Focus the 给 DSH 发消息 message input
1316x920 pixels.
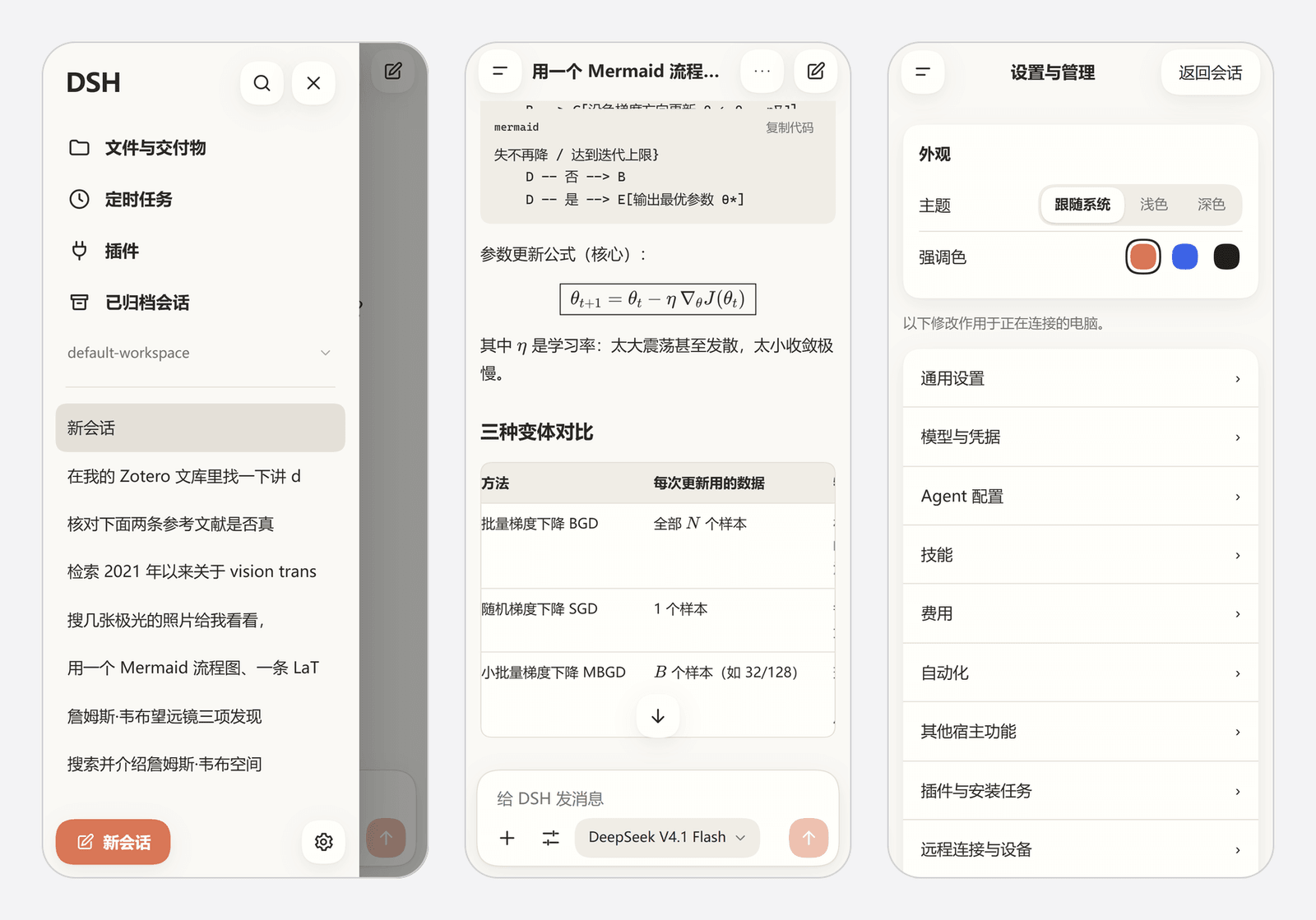tap(658, 798)
